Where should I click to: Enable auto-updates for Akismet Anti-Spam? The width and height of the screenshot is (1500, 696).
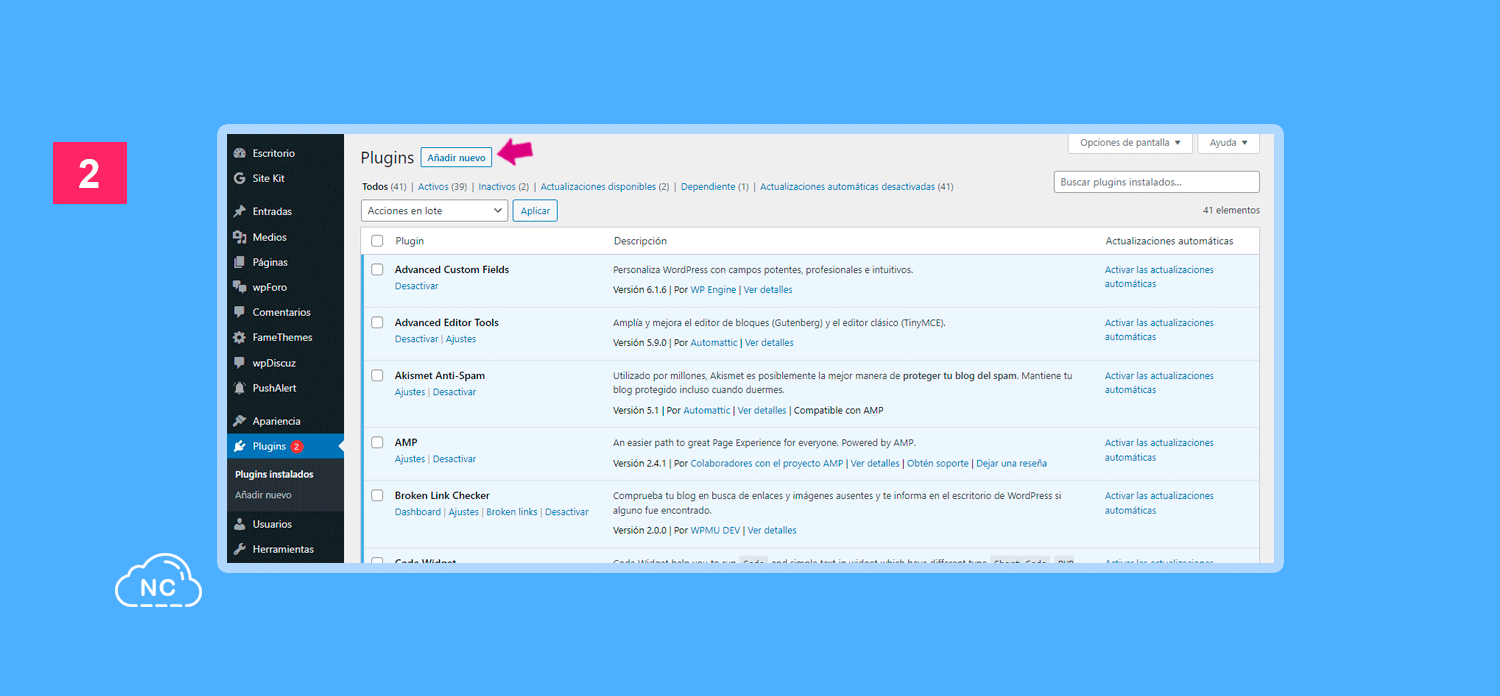(1159, 383)
